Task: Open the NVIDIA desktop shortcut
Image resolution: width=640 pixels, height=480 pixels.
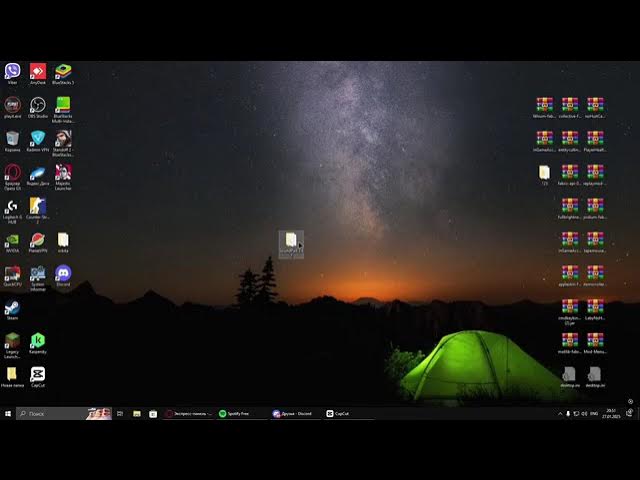Action: [12, 242]
